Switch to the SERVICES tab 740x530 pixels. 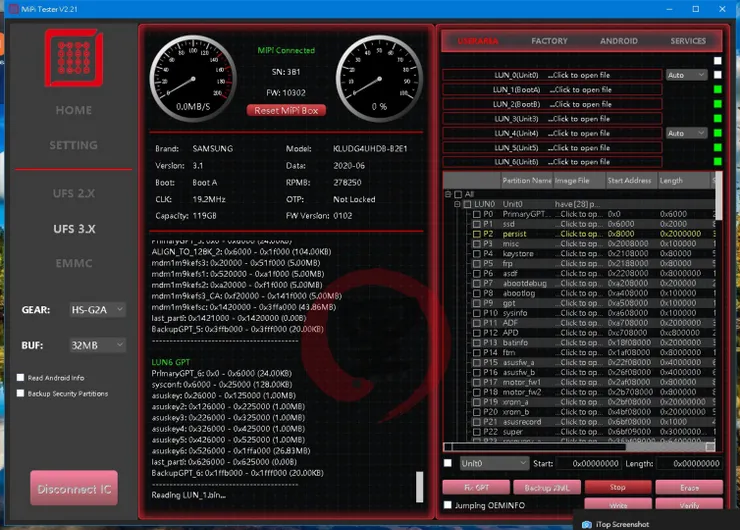click(x=688, y=41)
